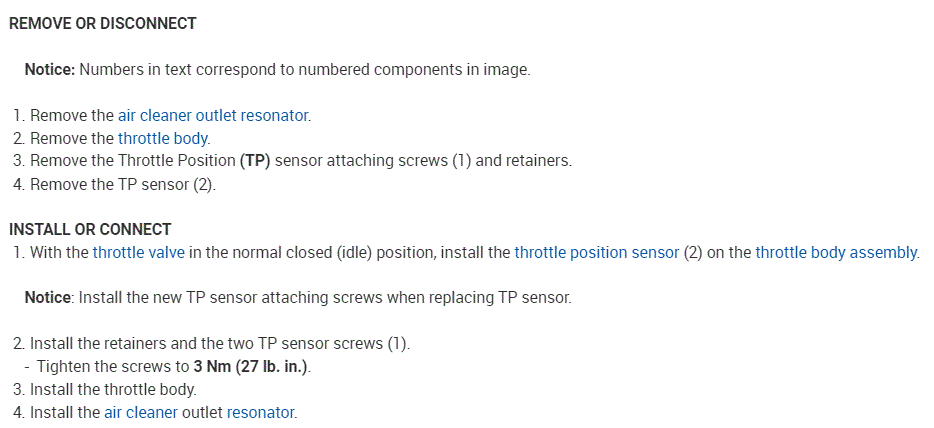Open the resonator link in the last install step
The width and height of the screenshot is (934, 428).
pos(260,412)
